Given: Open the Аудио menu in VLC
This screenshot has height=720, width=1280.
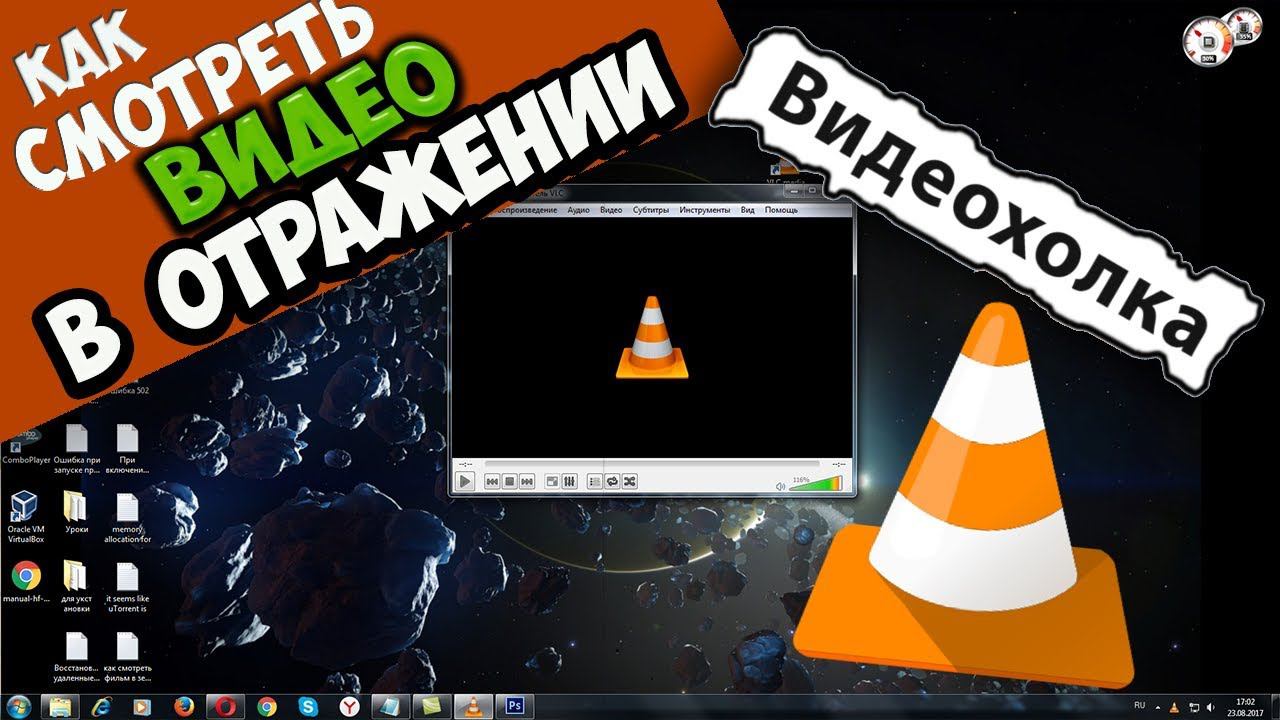Looking at the screenshot, I should tap(578, 210).
